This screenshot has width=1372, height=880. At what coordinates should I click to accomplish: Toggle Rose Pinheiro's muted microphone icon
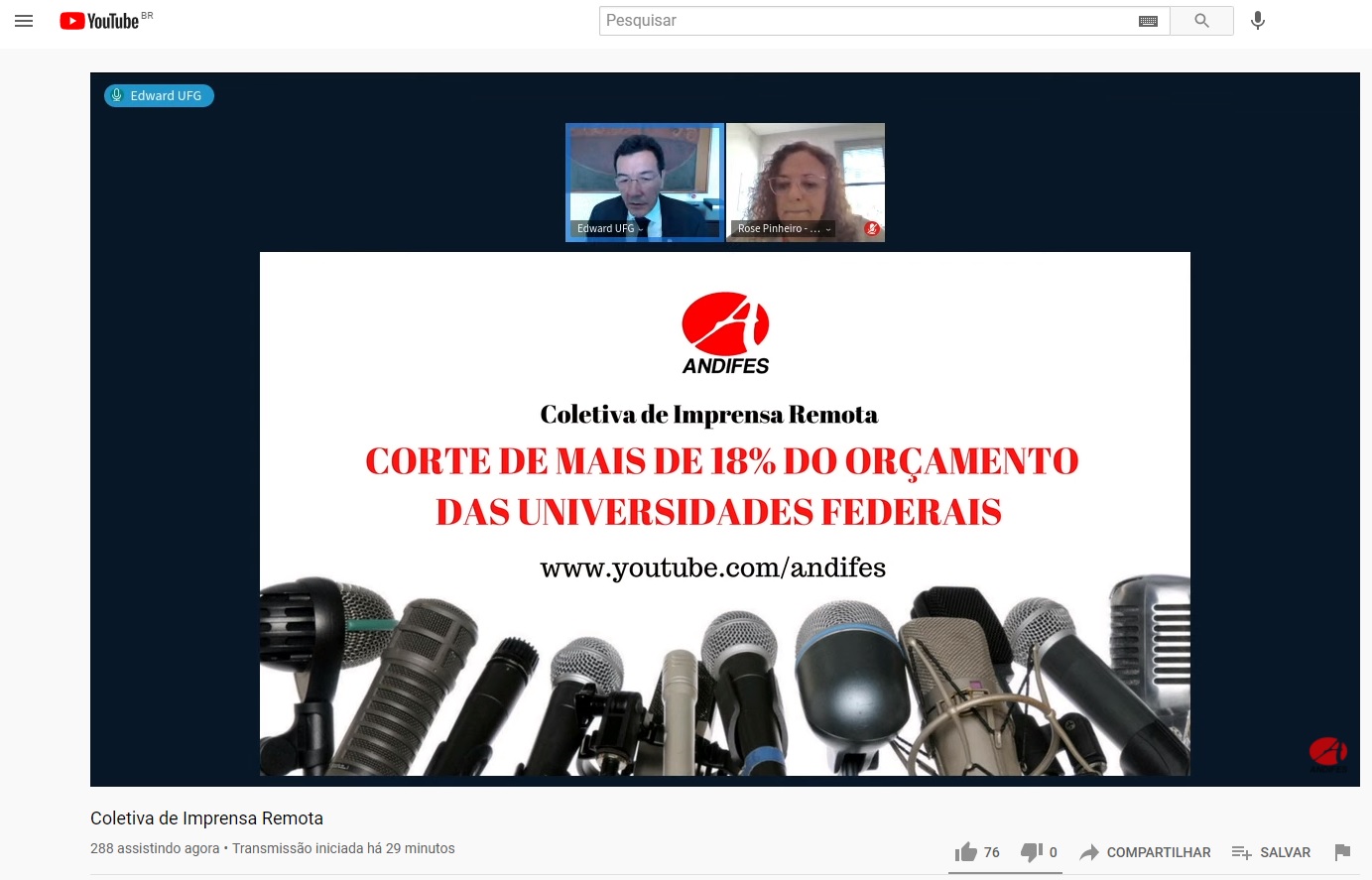tap(872, 229)
